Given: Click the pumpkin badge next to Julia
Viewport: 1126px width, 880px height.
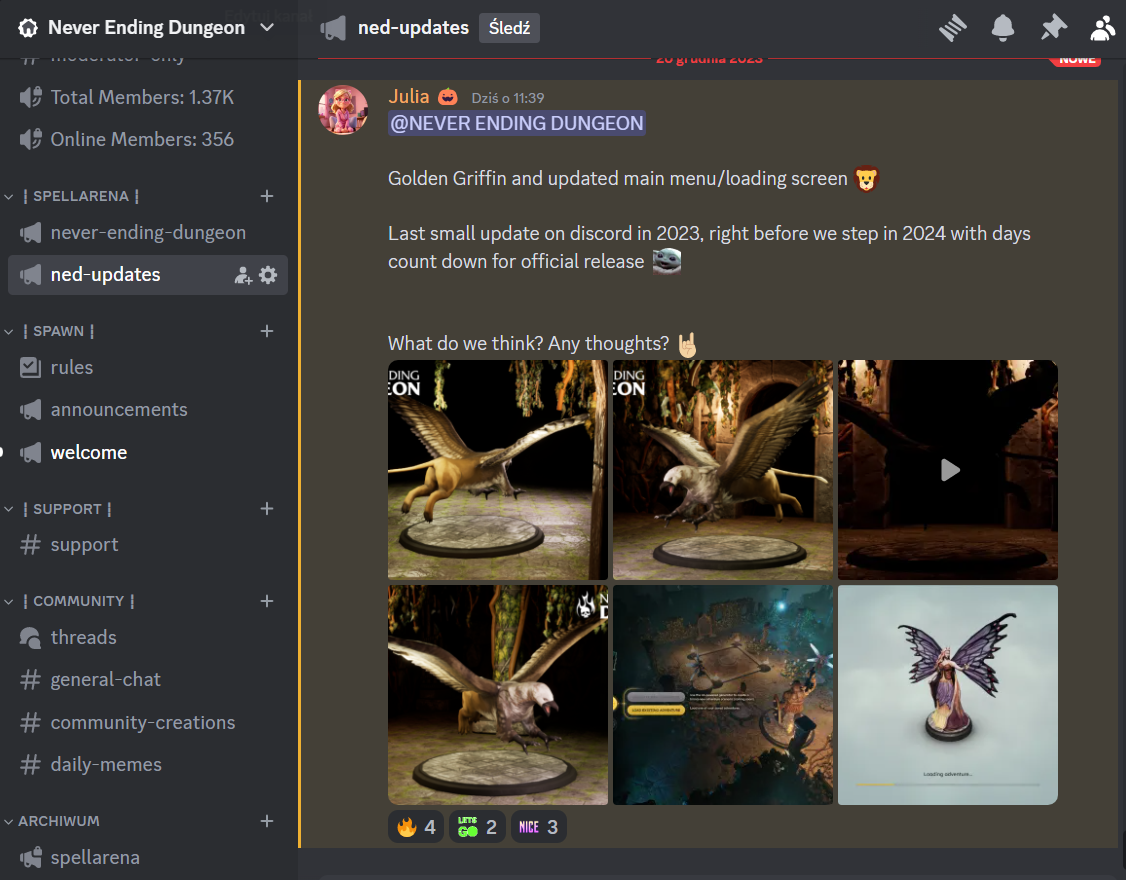Looking at the screenshot, I should click(447, 96).
